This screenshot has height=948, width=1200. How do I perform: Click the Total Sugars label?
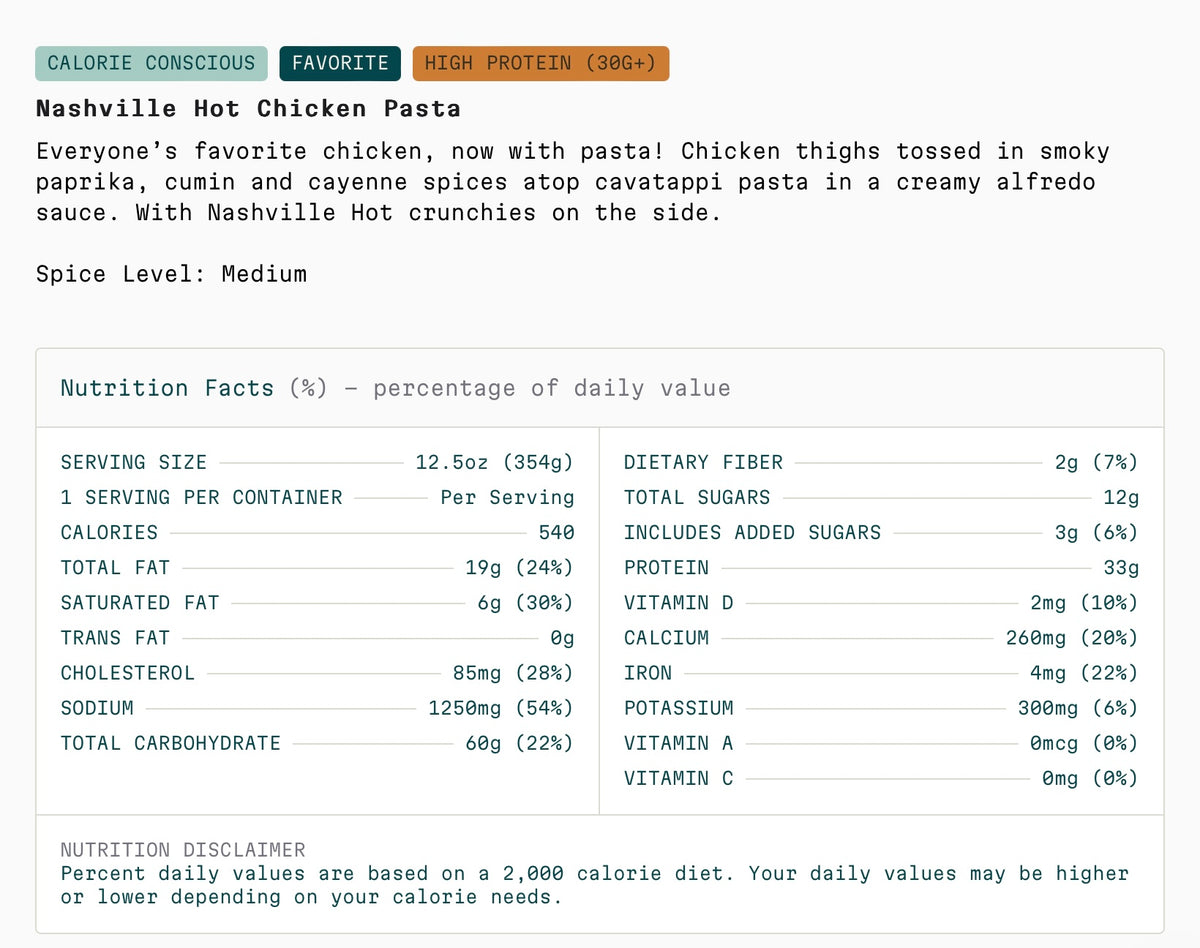[x=698, y=497]
